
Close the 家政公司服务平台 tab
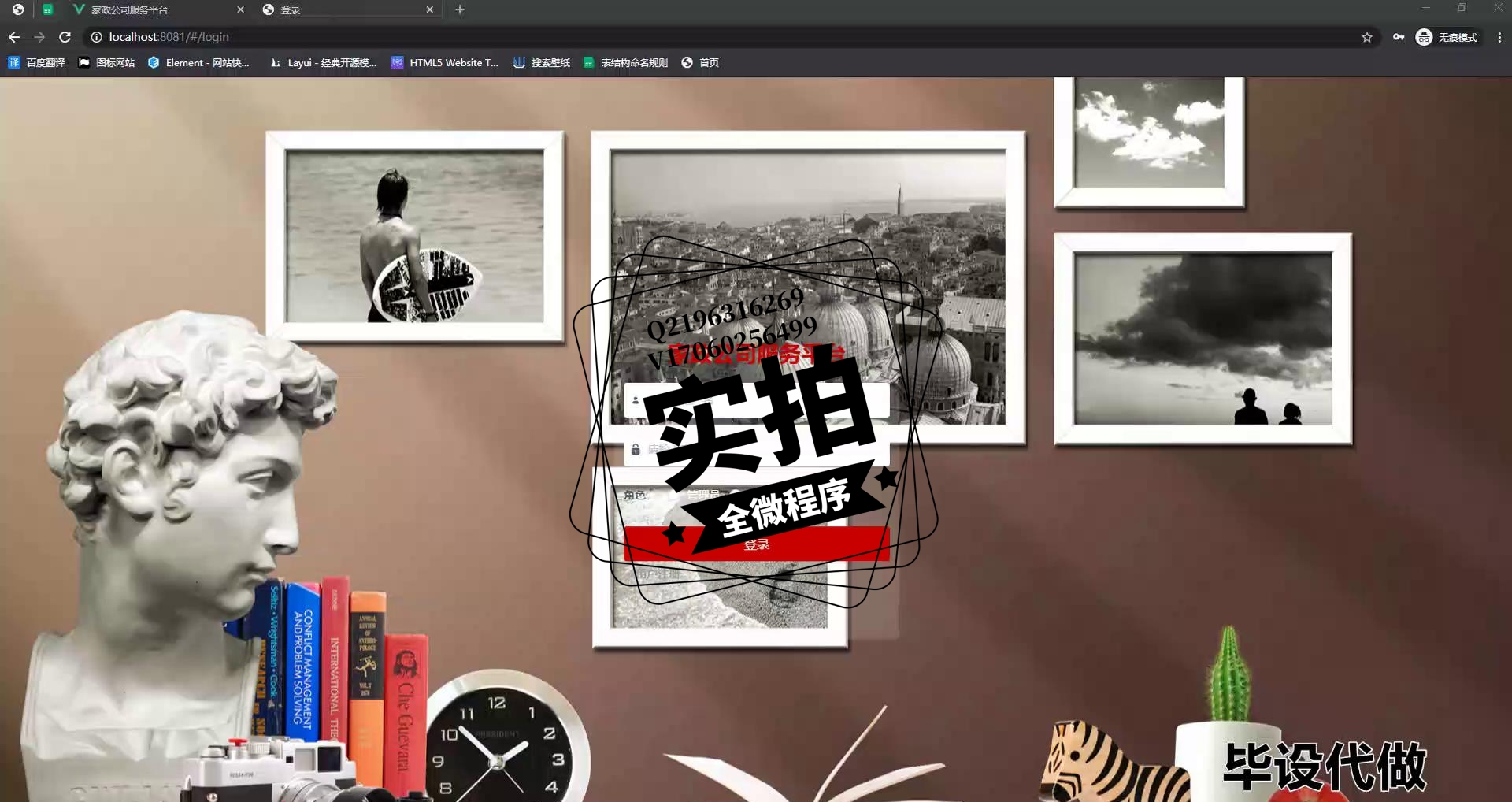coord(240,9)
